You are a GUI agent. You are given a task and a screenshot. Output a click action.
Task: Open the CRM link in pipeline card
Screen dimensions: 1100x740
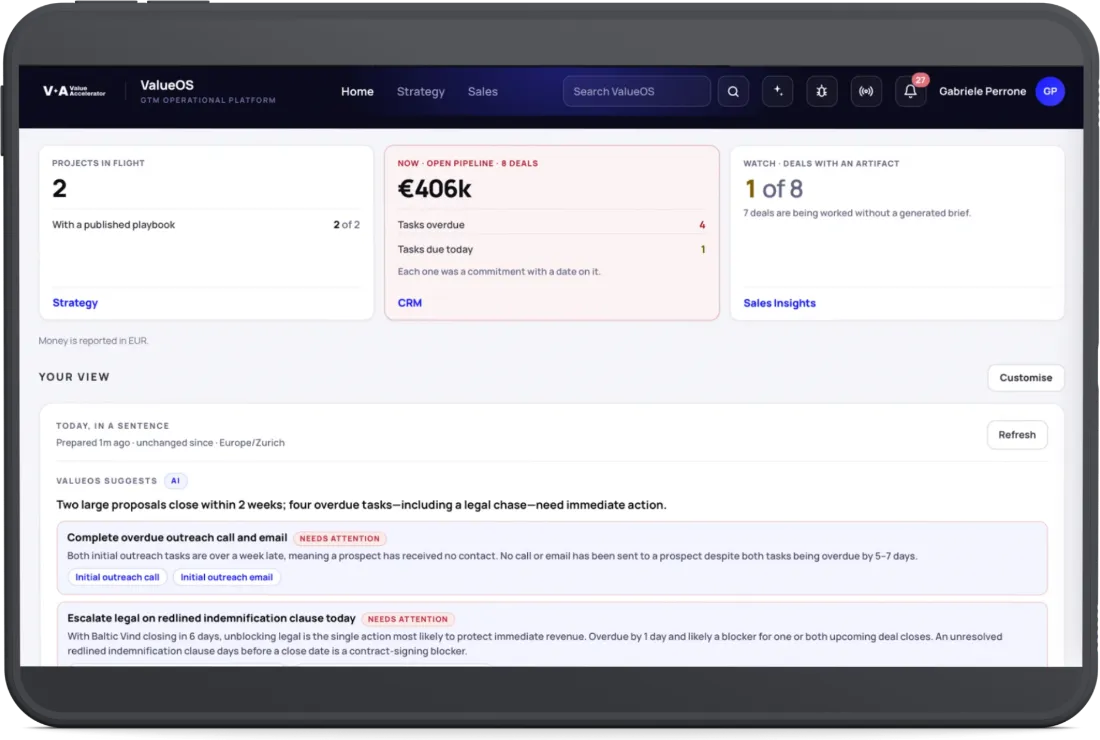coord(410,302)
